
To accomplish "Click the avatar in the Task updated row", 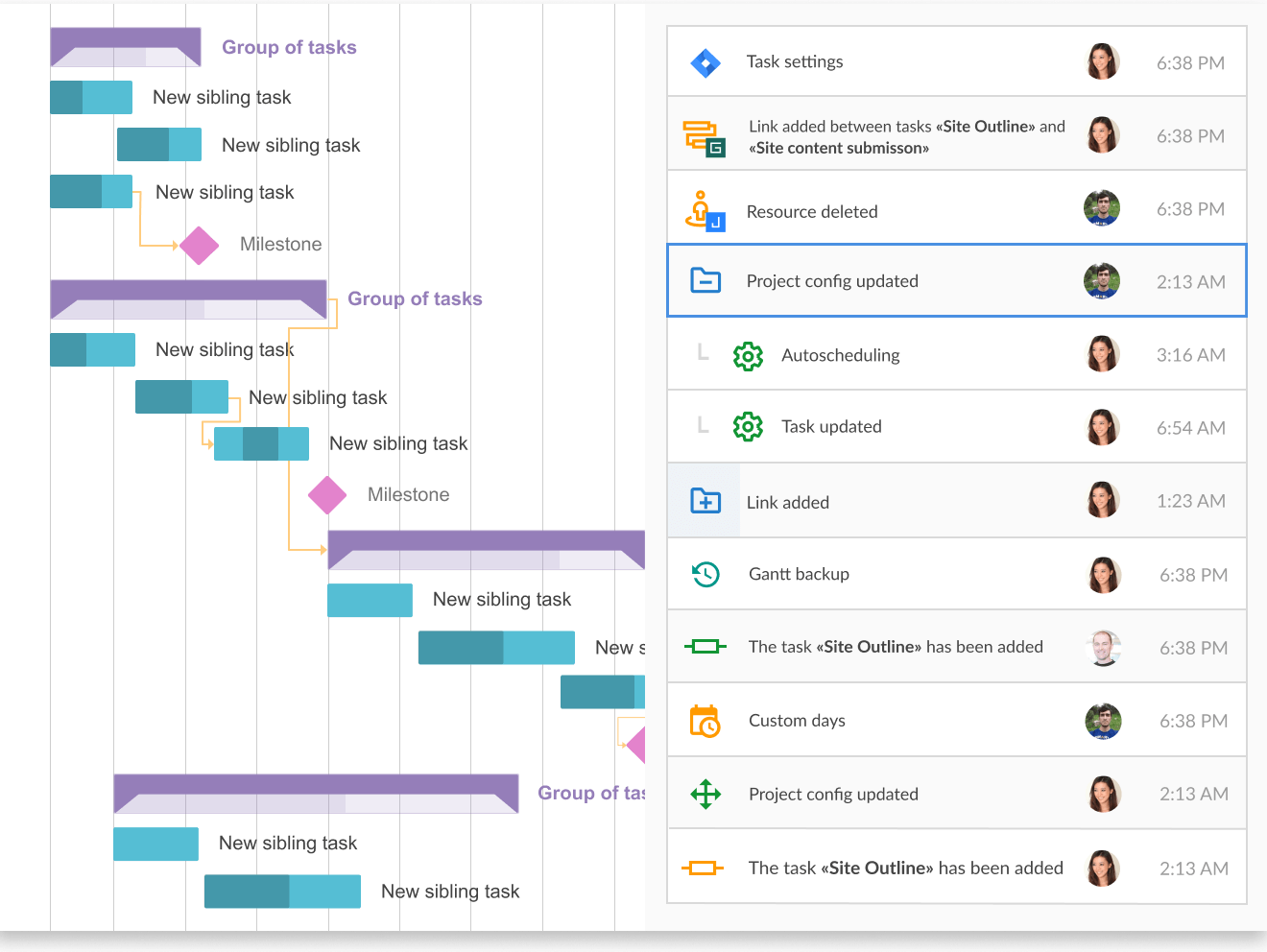I will pyautogui.click(x=1103, y=427).
